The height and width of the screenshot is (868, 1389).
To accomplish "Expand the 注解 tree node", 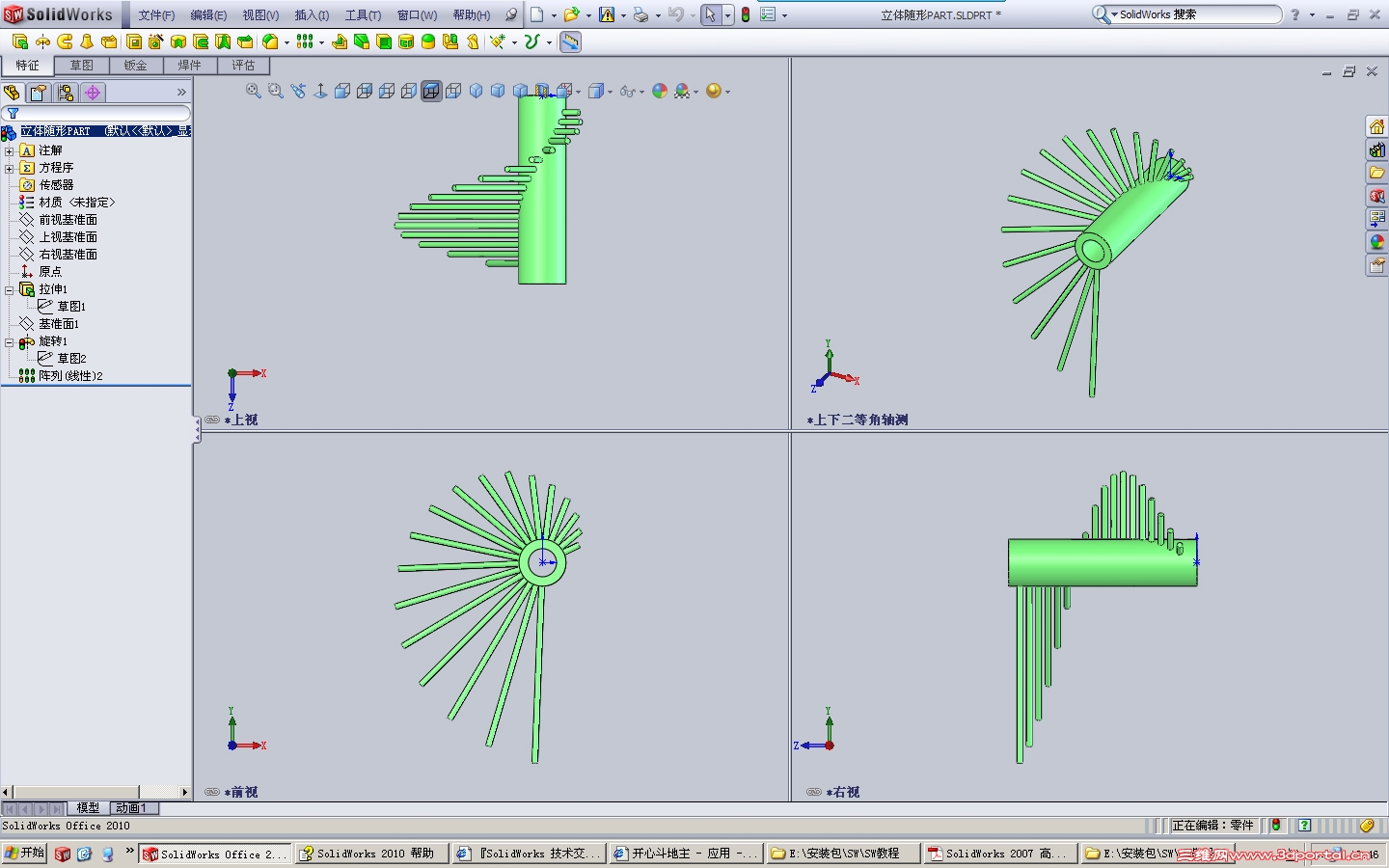I will (10, 150).
